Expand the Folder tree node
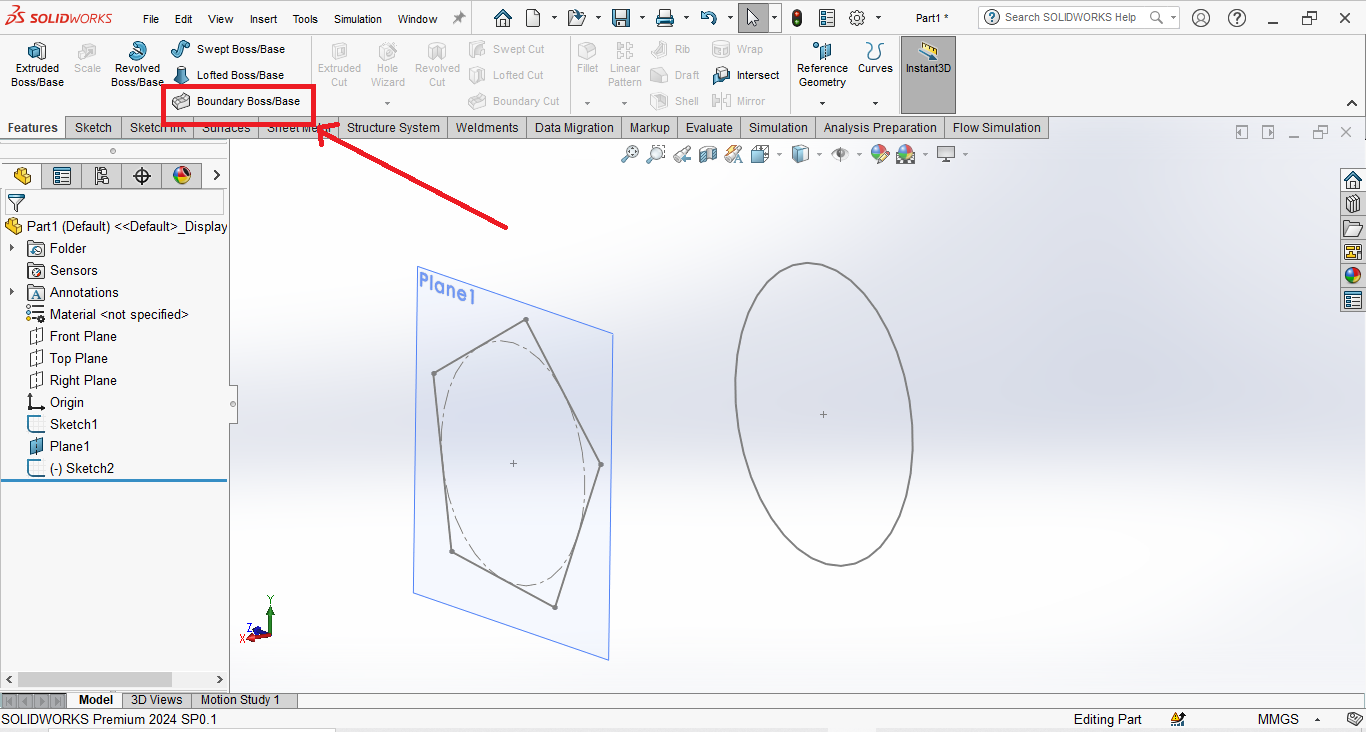This screenshot has width=1366, height=732. 12,248
